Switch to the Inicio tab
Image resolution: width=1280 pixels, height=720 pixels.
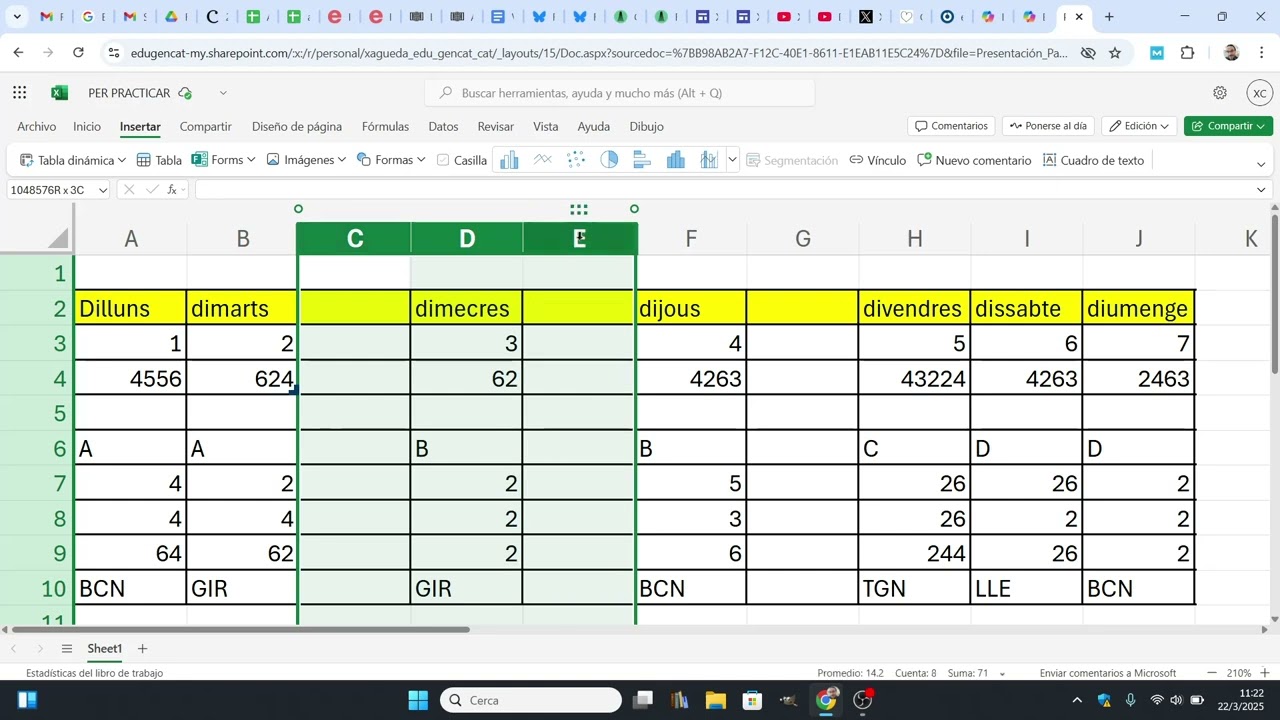(87, 127)
